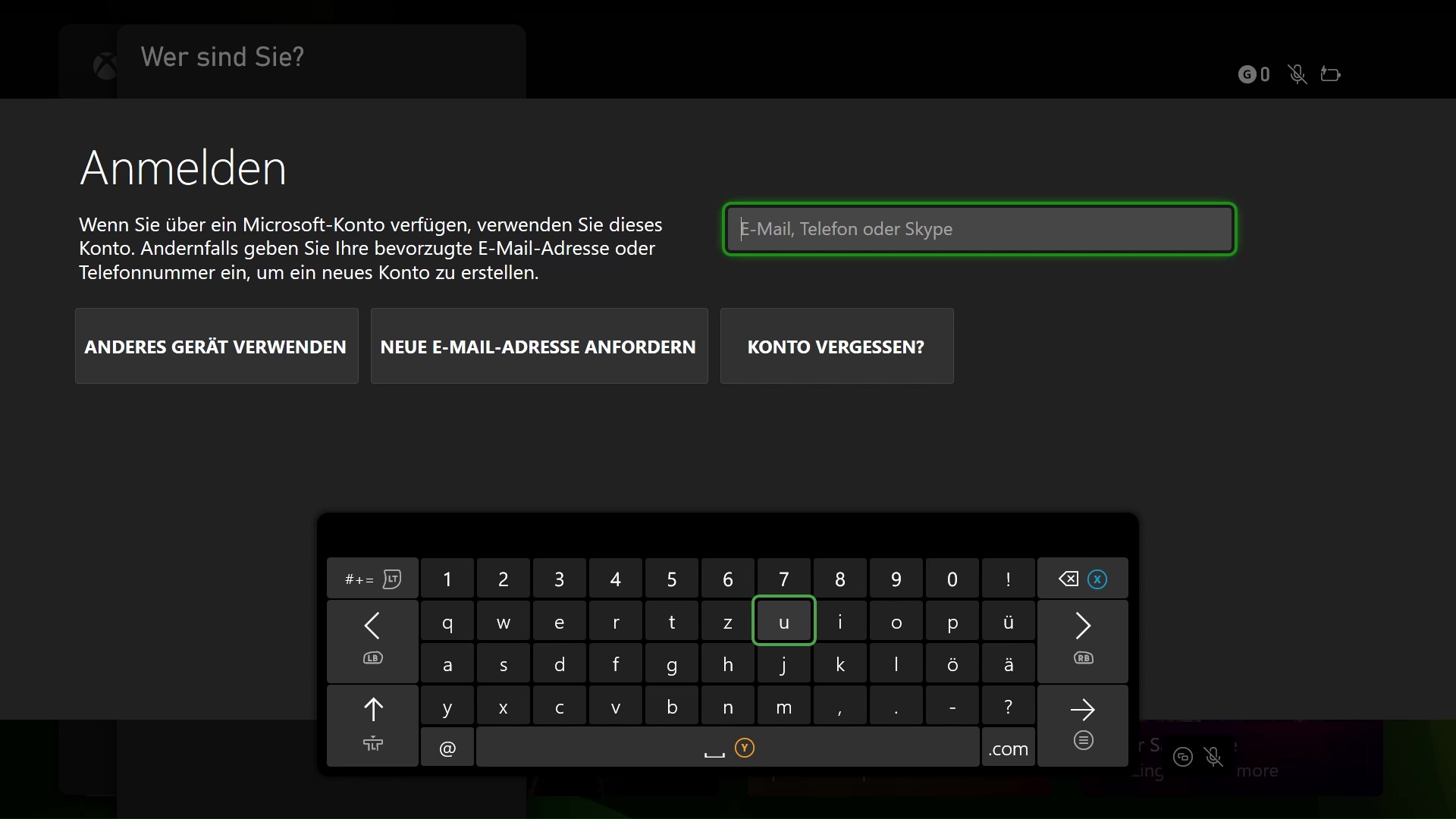Tap the p key

952,621
